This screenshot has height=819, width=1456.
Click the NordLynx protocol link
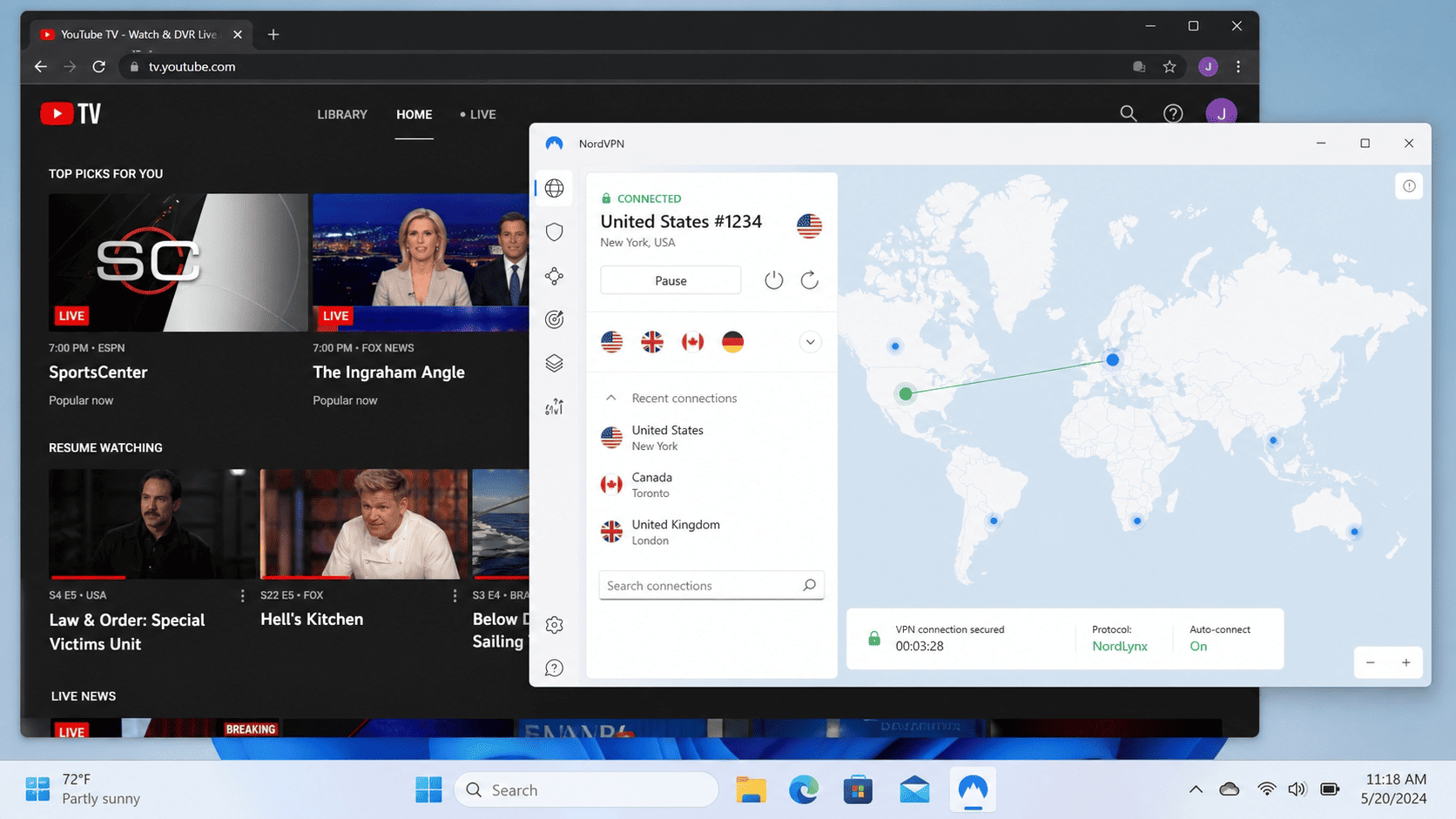[1120, 646]
